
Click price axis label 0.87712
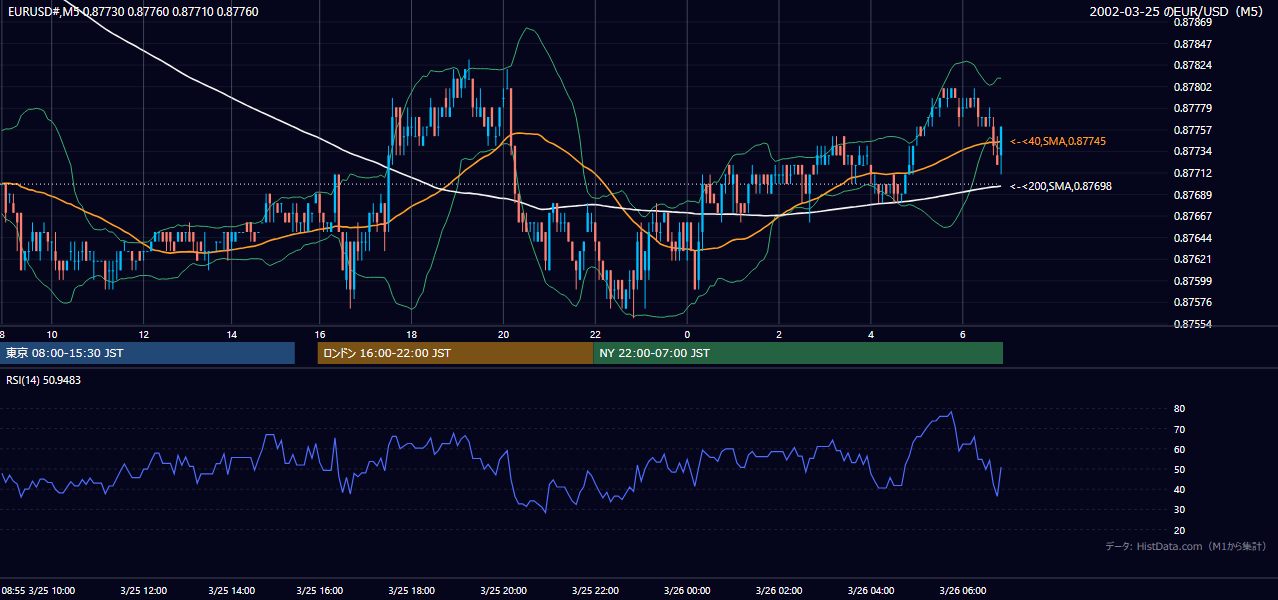(1192, 173)
